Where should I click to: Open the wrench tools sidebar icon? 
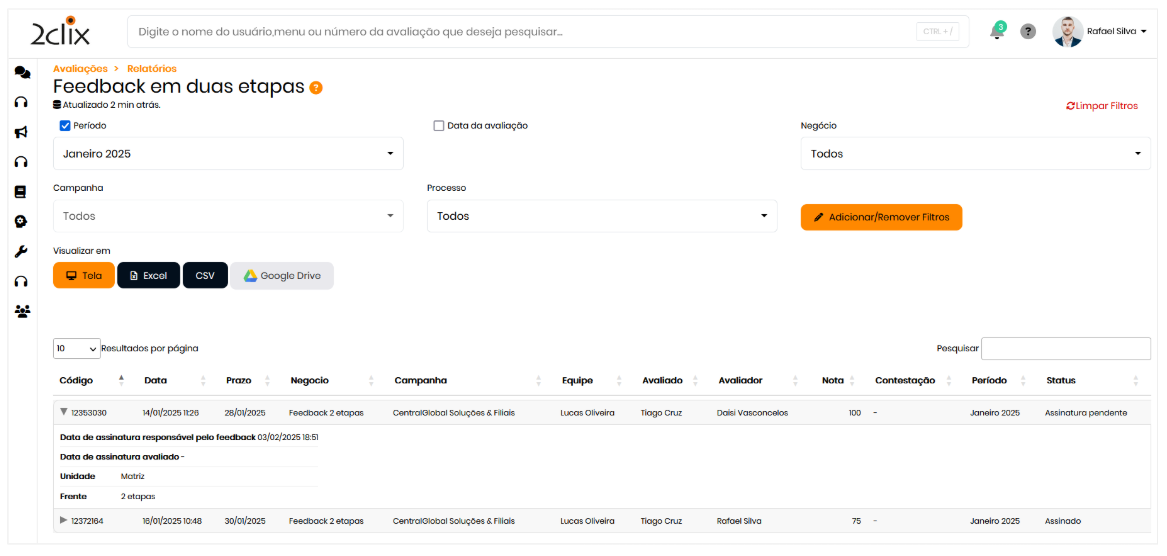click(21, 252)
